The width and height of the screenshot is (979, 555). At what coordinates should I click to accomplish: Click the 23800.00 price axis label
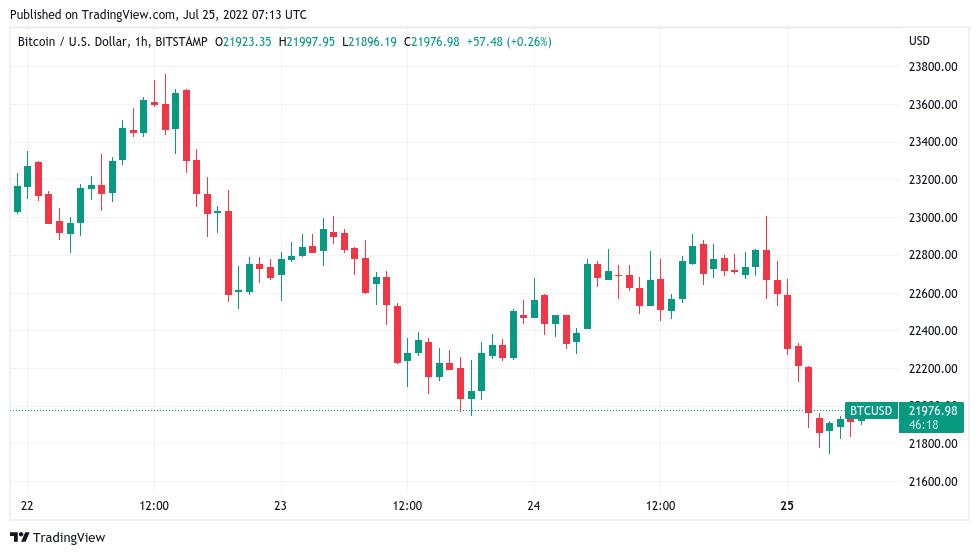932,67
